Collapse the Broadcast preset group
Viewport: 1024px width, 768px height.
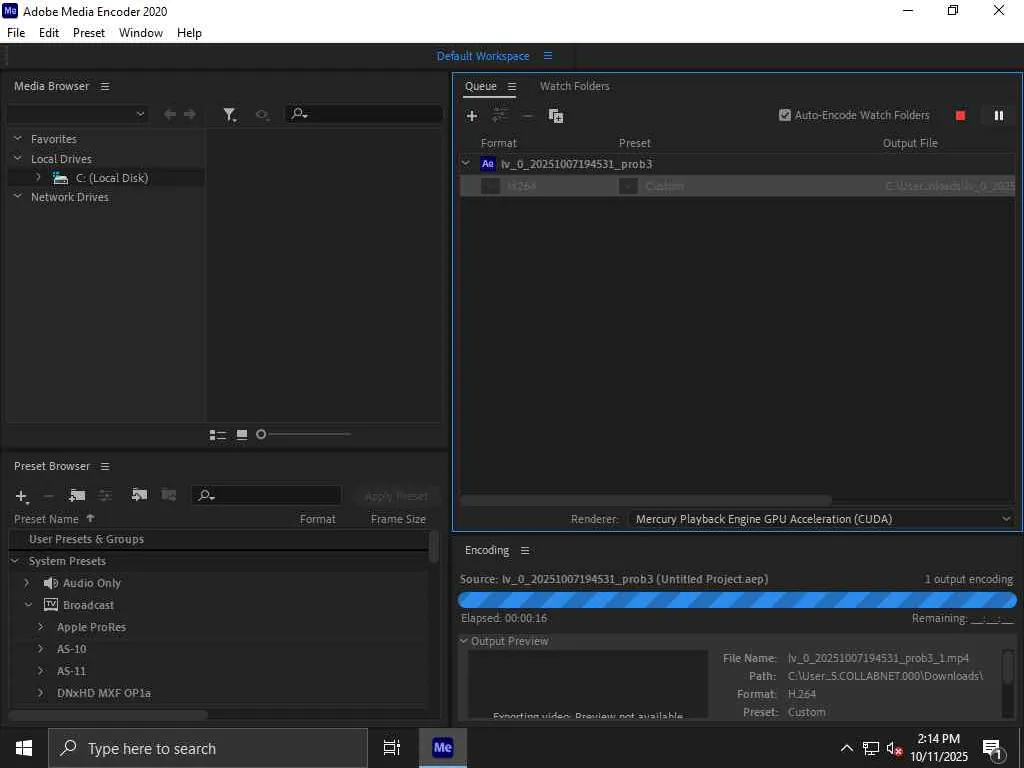click(x=28, y=605)
